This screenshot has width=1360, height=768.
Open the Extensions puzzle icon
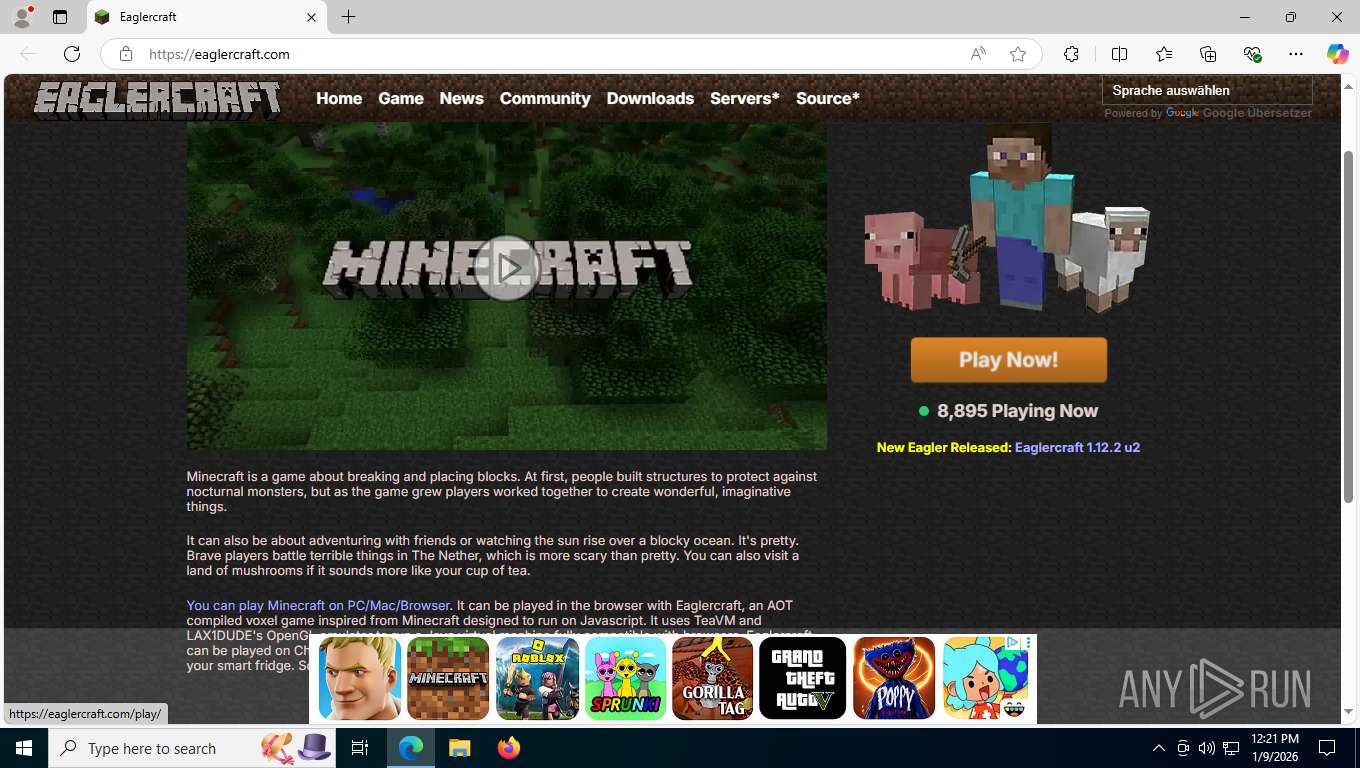tap(1071, 54)
